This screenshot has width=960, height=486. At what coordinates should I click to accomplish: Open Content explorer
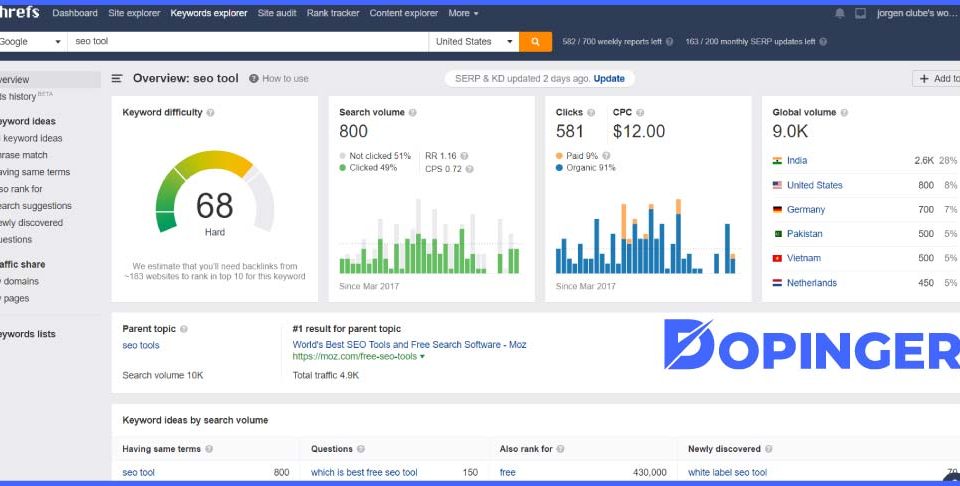[x=403, y=13]
